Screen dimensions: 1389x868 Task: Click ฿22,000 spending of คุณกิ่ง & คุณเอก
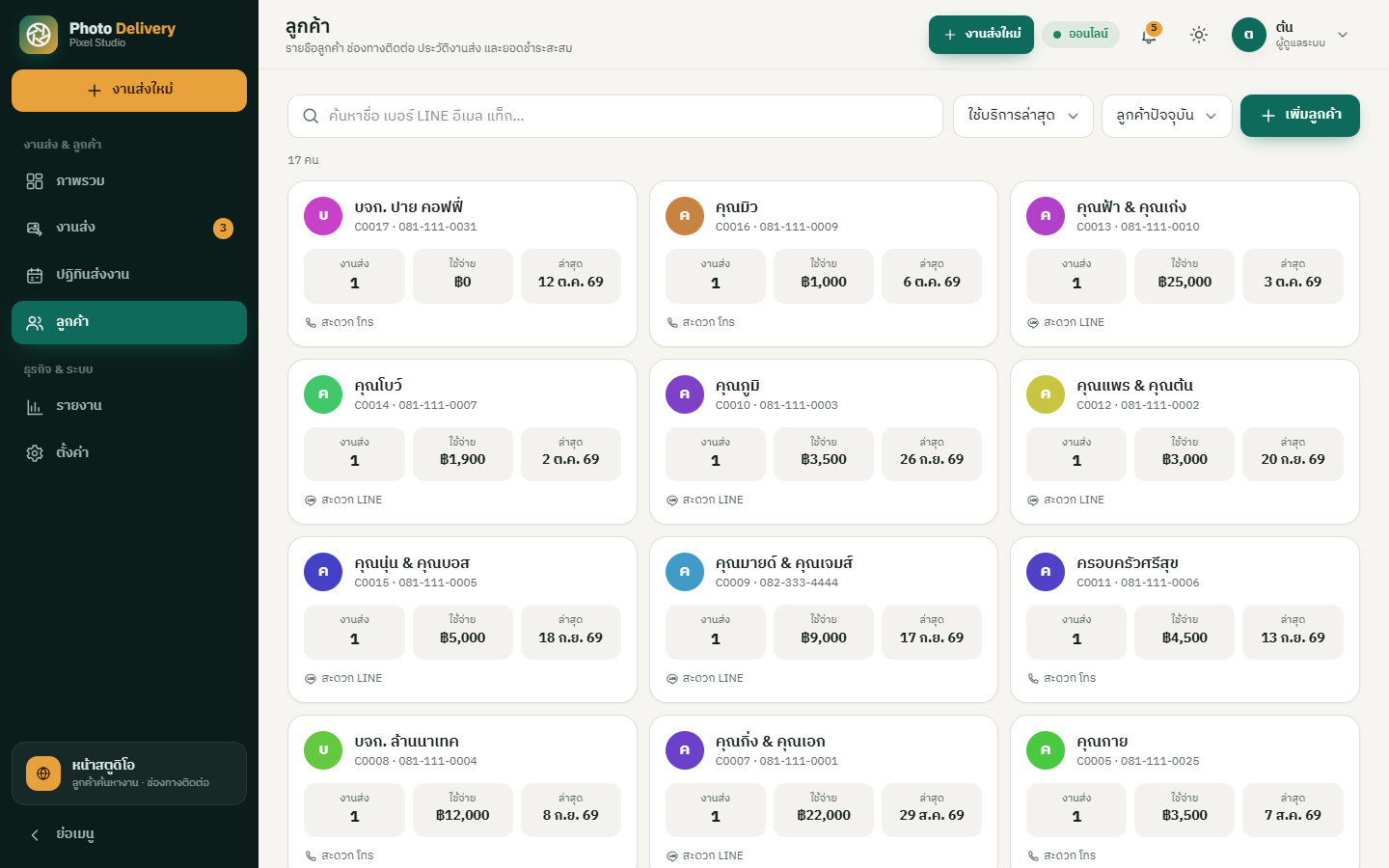click(x=824, y=815)
